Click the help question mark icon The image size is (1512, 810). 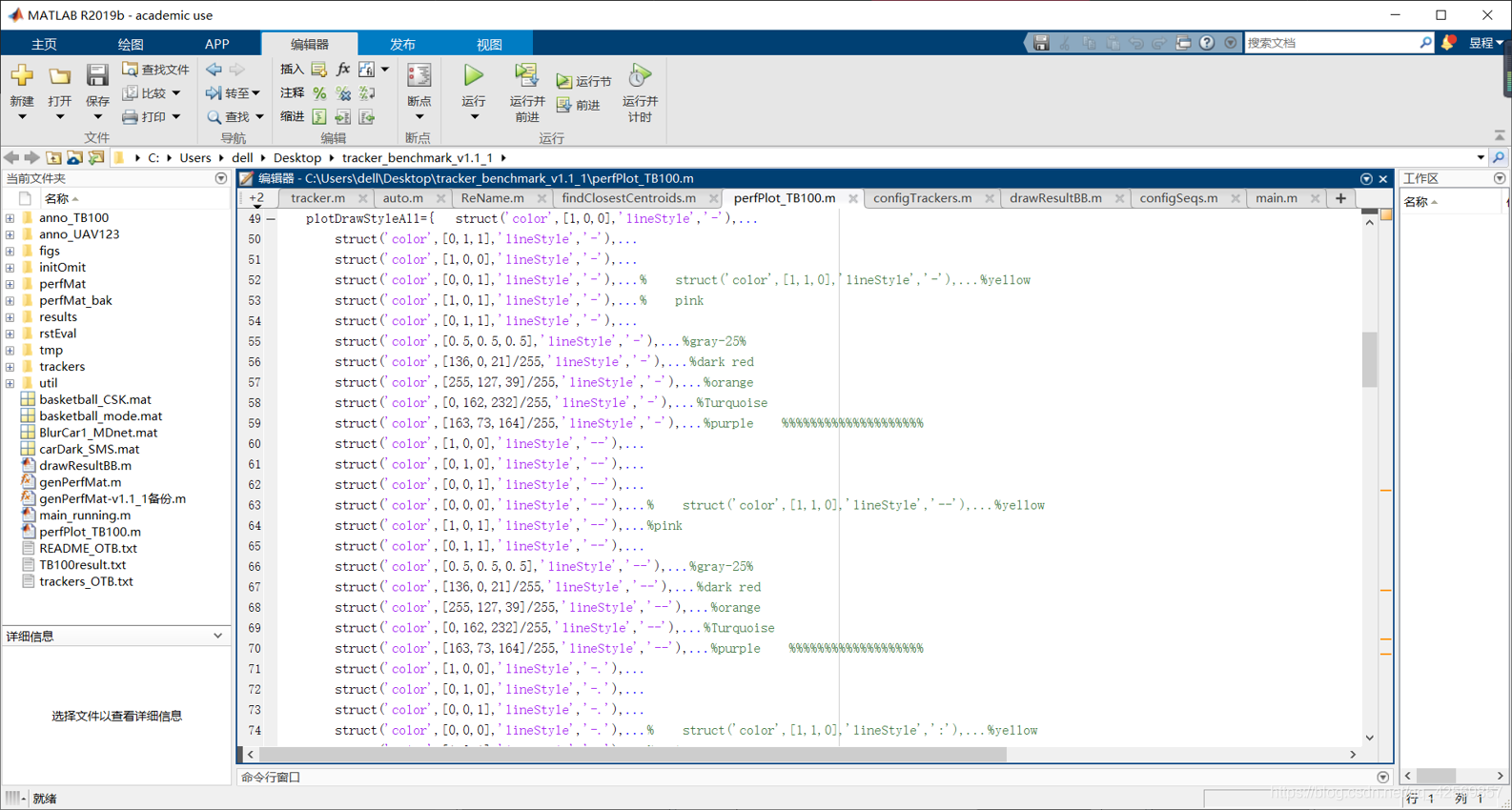1207,43
